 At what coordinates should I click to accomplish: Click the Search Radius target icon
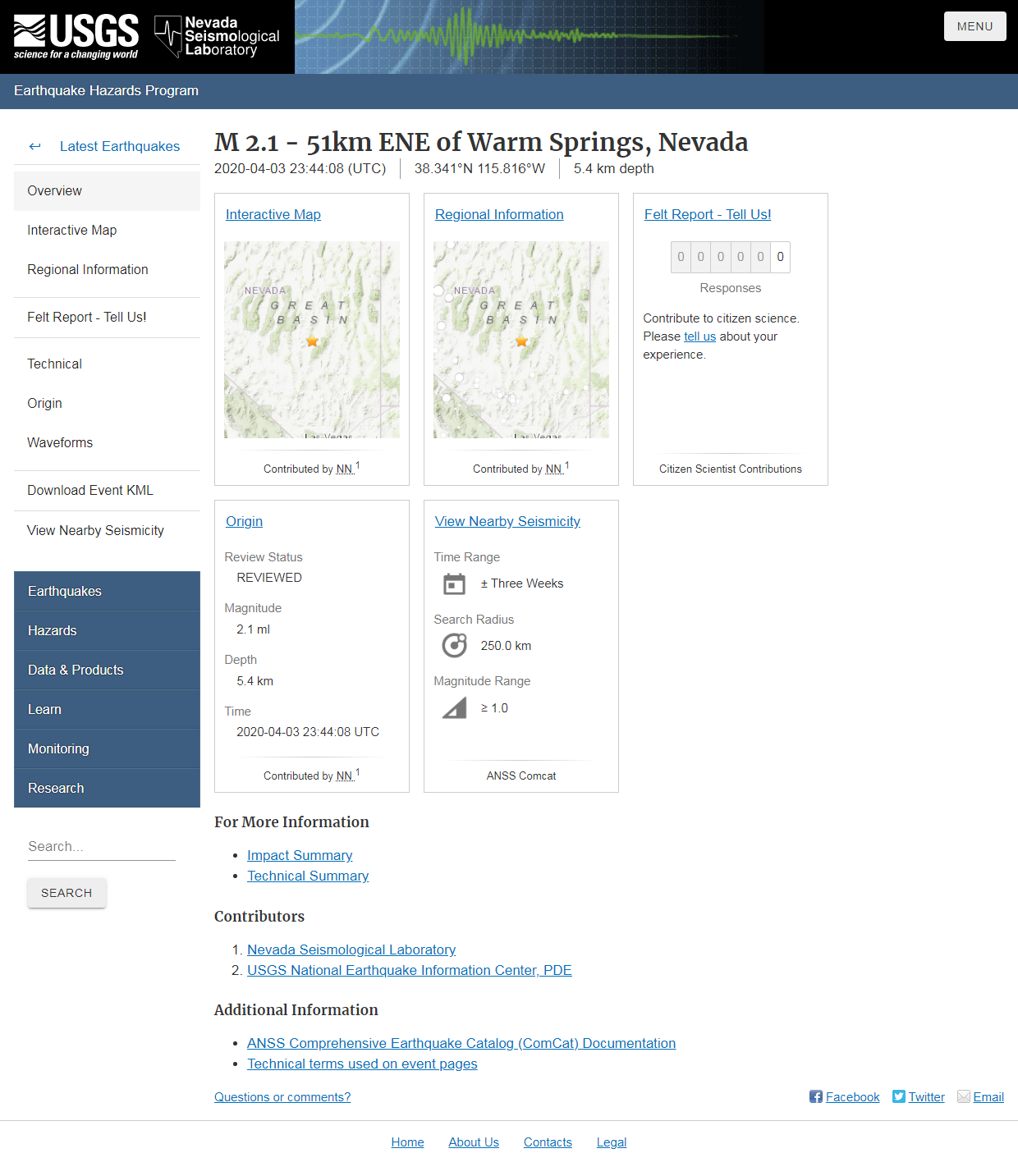pyautogui.click(x=454, y=646)
